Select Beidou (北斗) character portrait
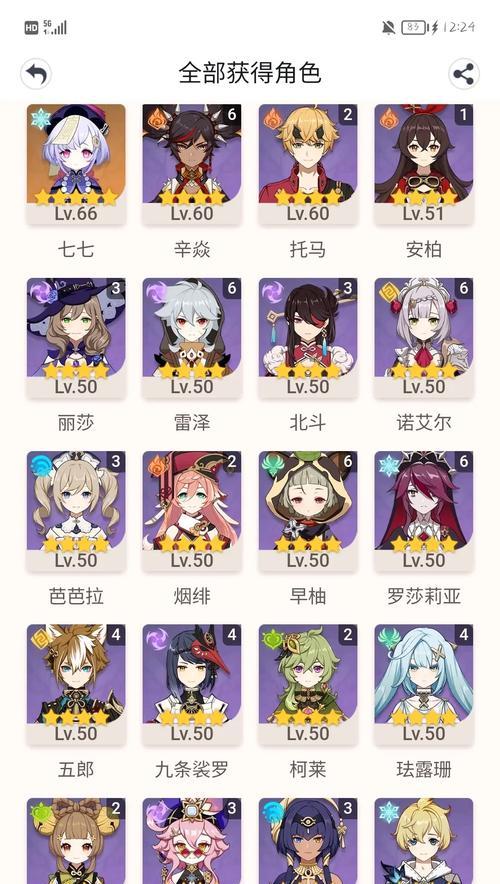This screenshot has height=884, width=500. [308, 337]
